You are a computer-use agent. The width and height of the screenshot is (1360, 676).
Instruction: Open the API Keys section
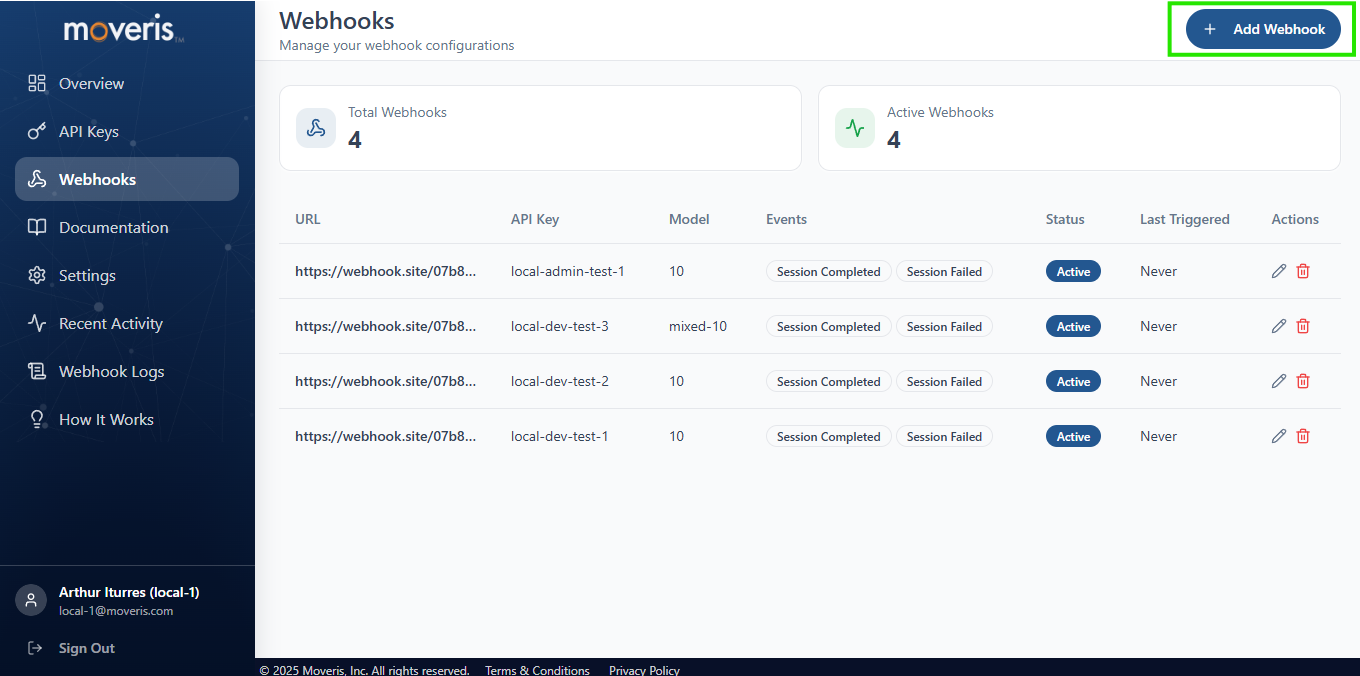pos(36,131)
